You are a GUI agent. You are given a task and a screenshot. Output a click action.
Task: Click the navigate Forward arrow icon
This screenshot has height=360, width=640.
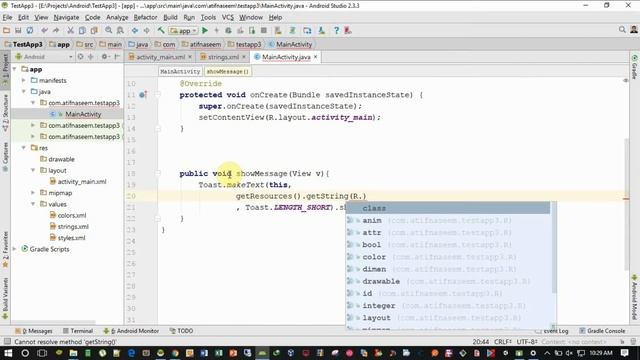[147, 31]
